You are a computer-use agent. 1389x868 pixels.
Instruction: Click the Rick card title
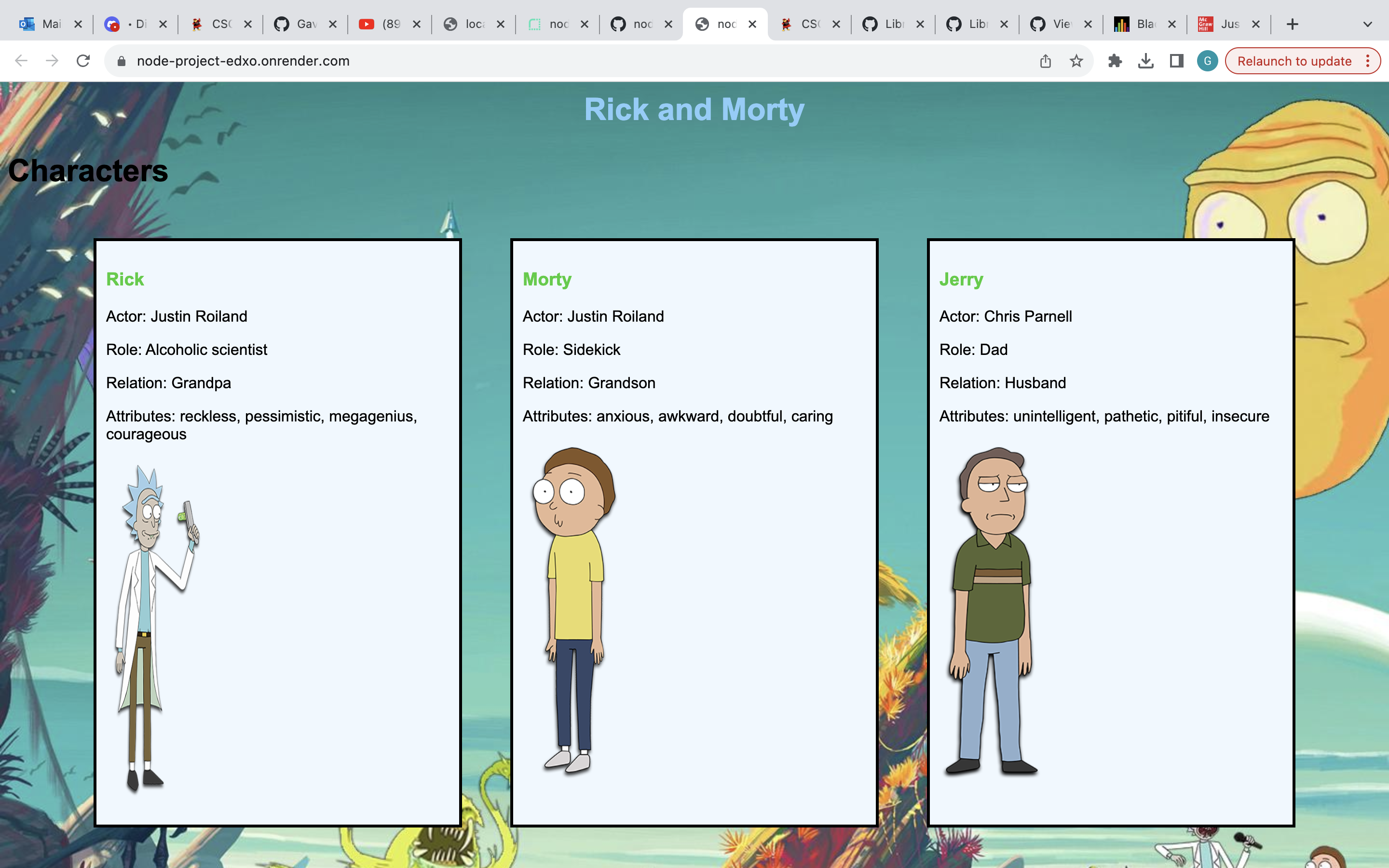coord(125,279)
